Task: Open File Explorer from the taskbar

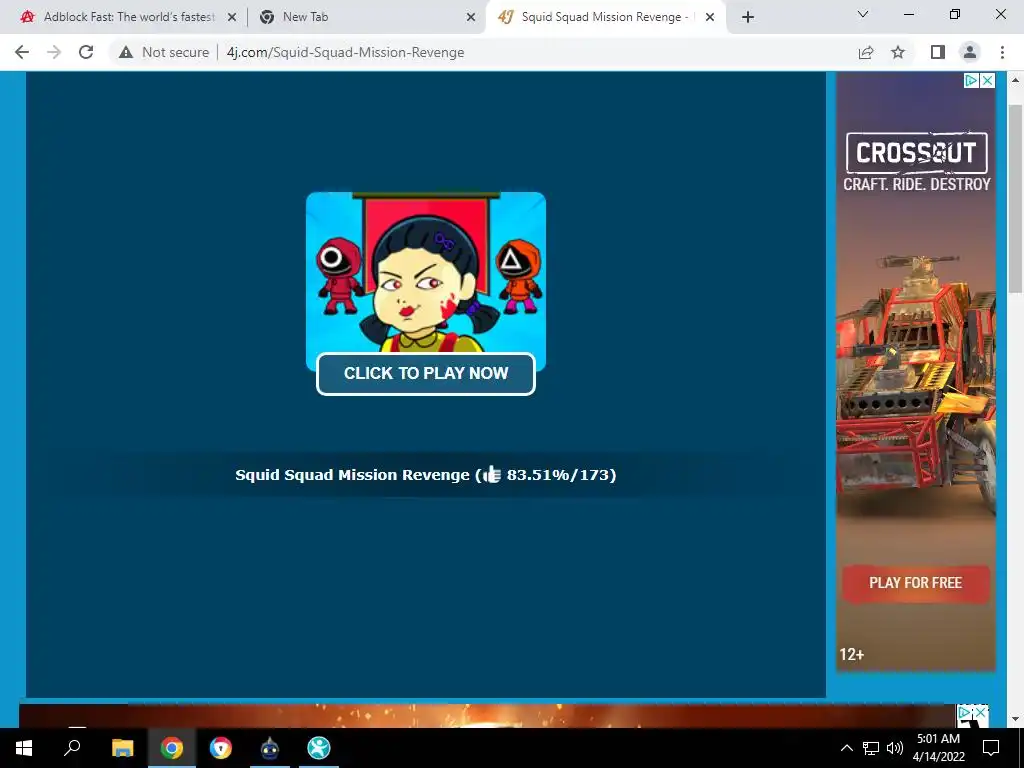Action: pyautogui.click(x=122, y=748)
